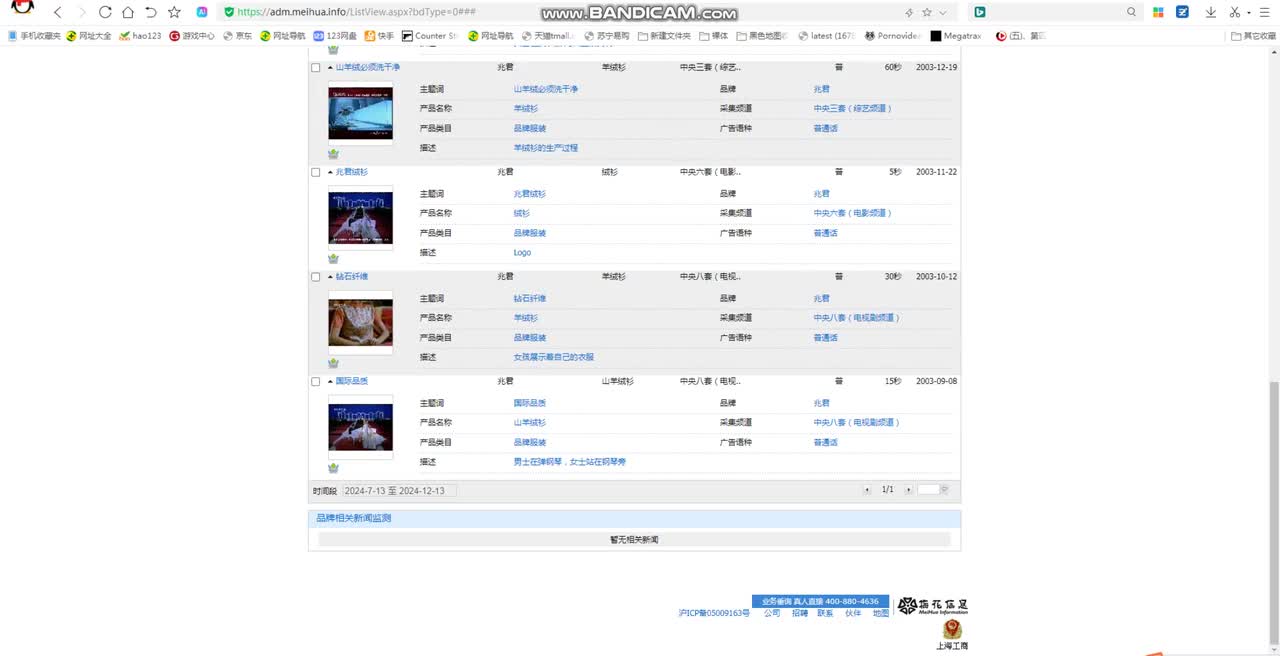
Task: Open the address bar dropdown chevron
Action: click(942, 12)
